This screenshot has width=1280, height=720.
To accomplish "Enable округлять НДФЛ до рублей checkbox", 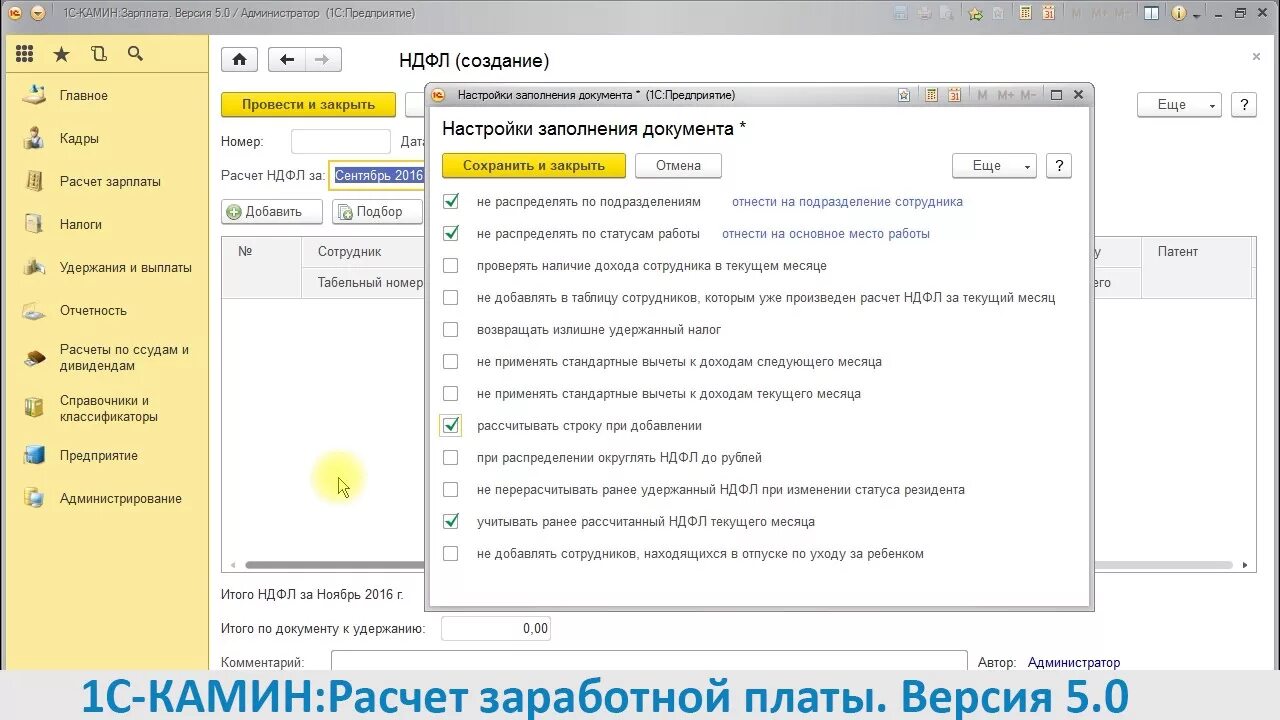I will point(451,458).
